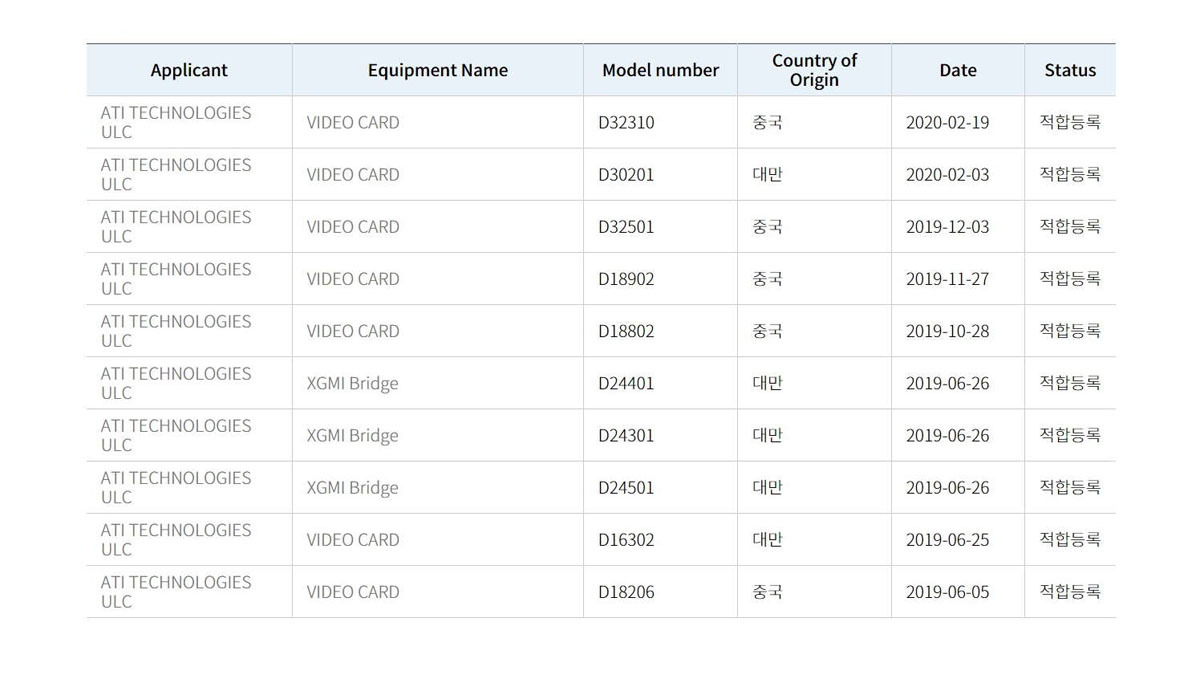This screenshot has width=1200, height=675.
Task: Click the Country of Origin header
Action: tap(814, 70)
